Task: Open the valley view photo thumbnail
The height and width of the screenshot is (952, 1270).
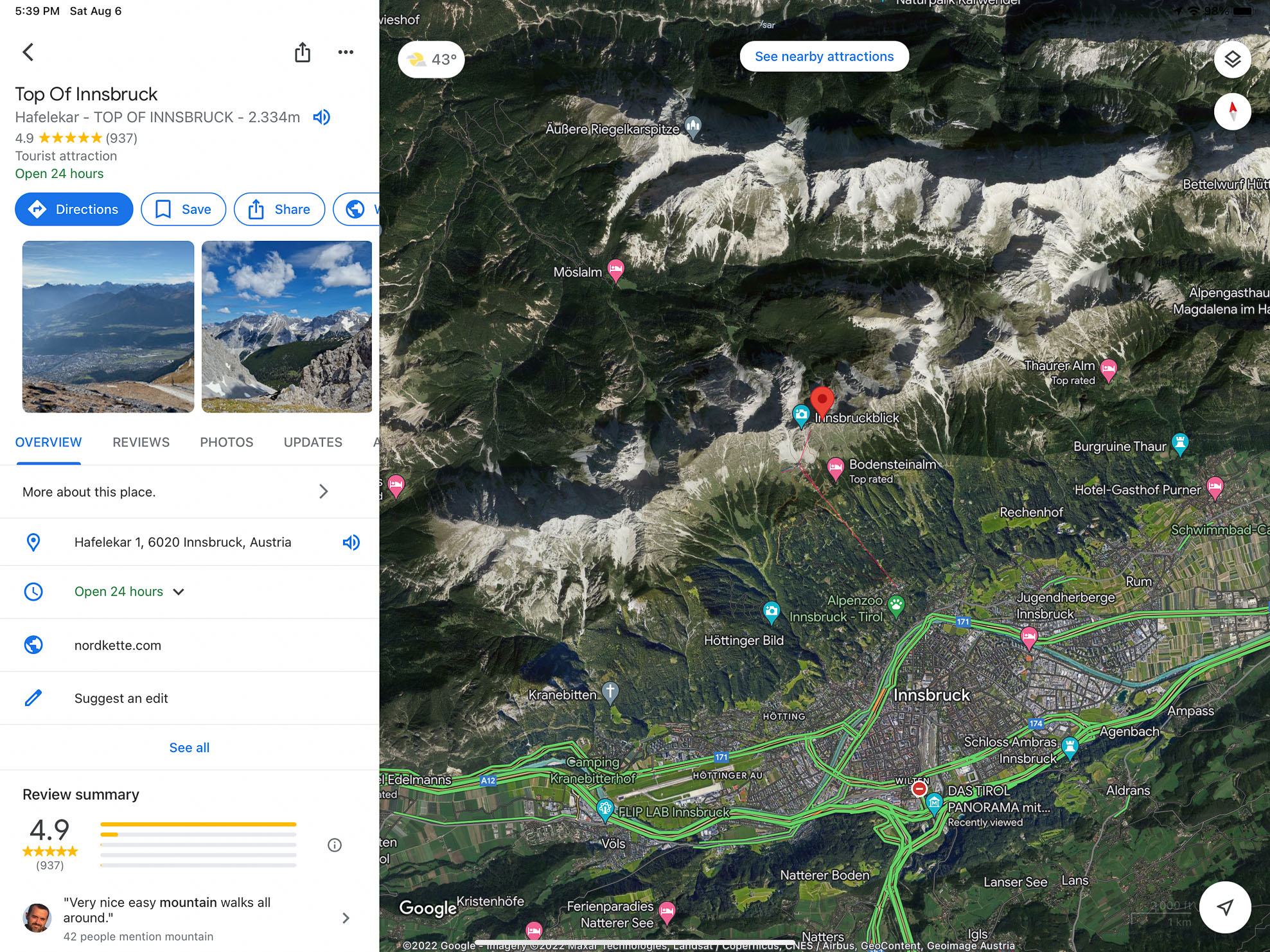Action: [x=108, y=326]
